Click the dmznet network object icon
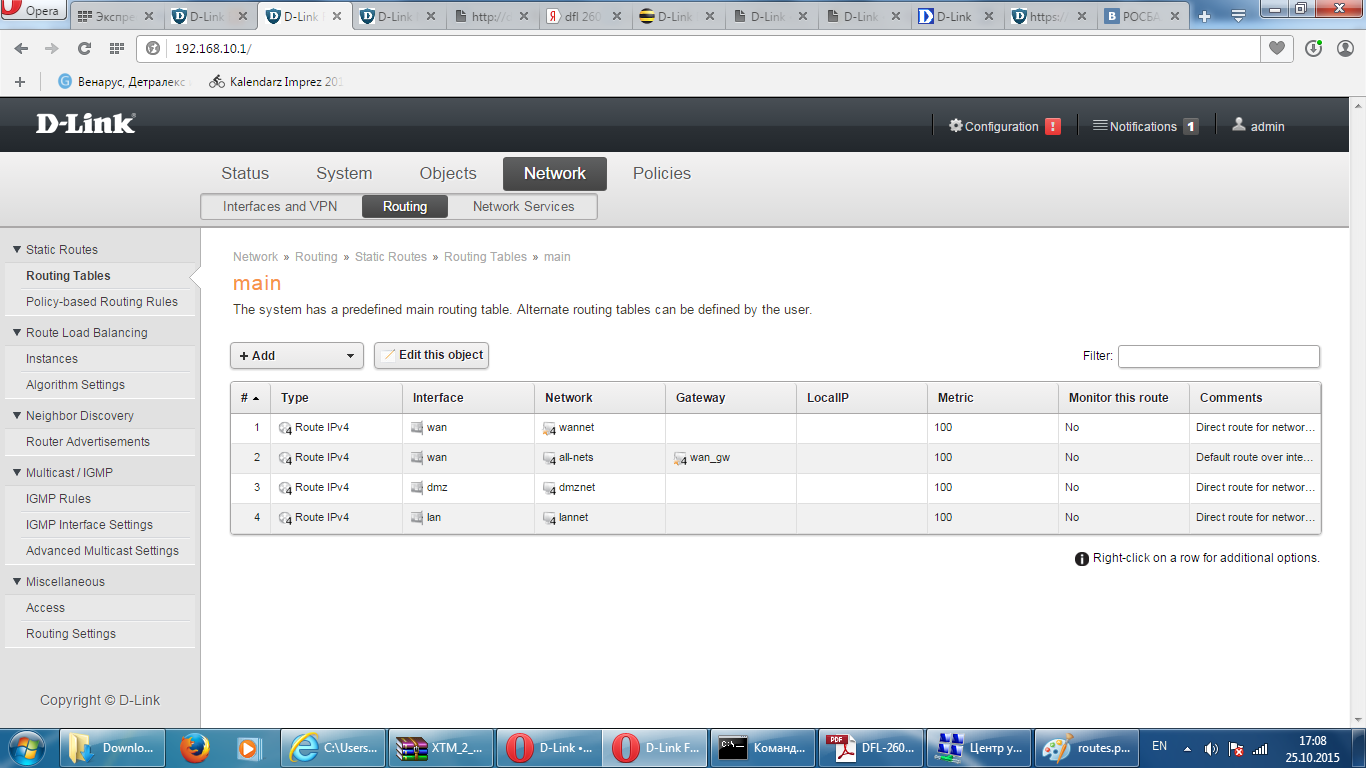1366x768 pixels. [x=549, y=488]
